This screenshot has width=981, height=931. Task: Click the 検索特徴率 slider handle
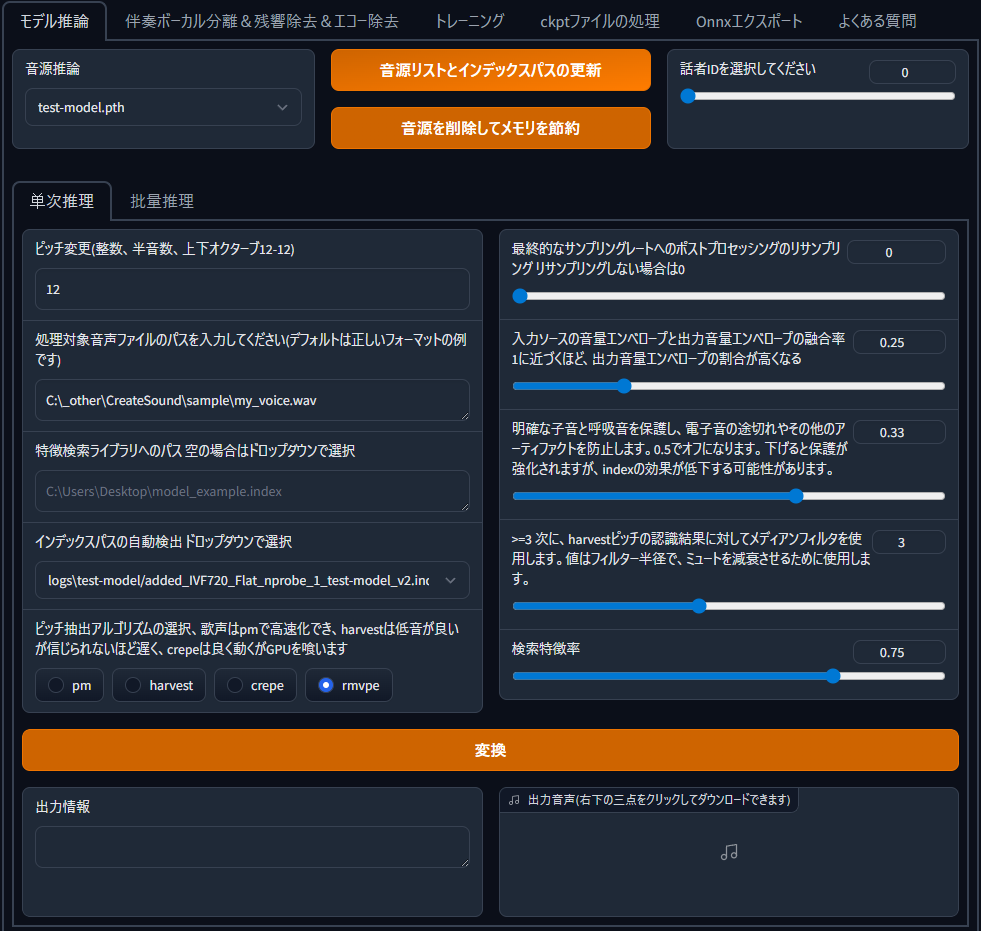[833, 676]
